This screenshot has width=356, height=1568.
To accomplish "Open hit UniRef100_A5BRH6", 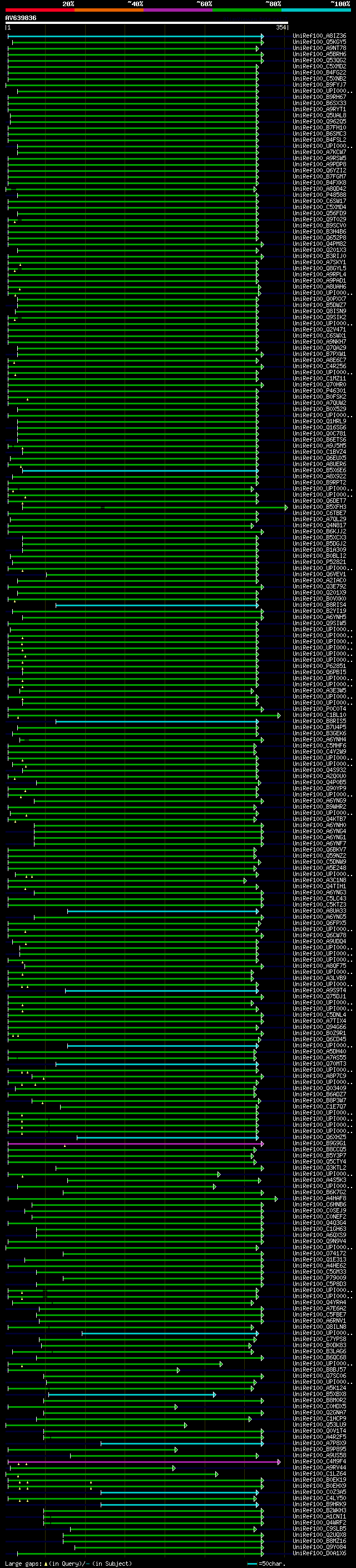I will pyautogui.click(x=319, y=54).
